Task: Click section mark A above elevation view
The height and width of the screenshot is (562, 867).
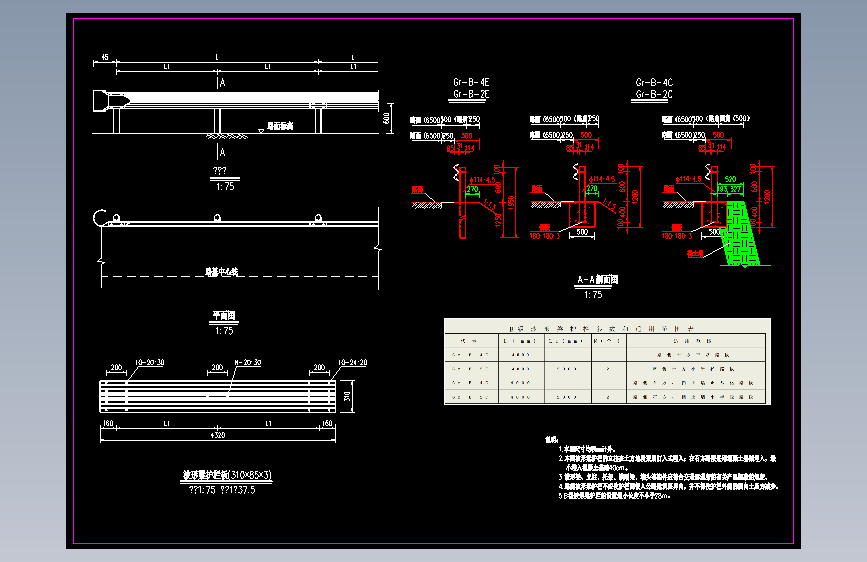Action: (x=222, y=83)
